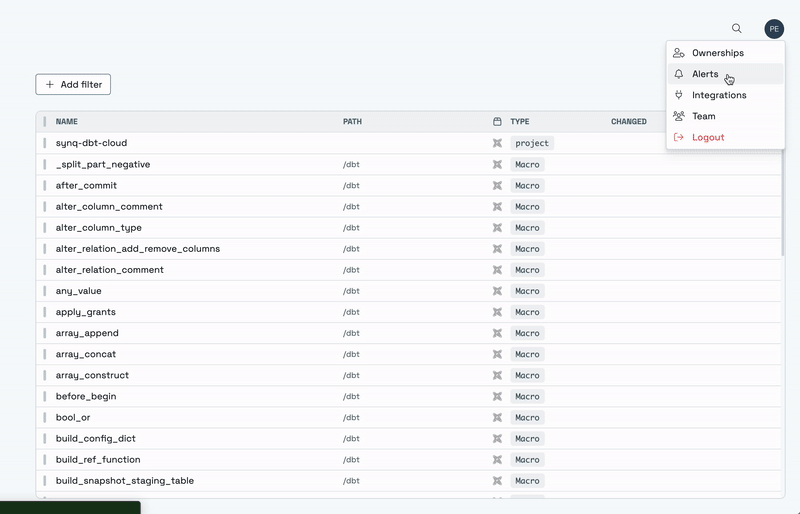Open the synq-dbt-cloud project row
The height and width of the screenshot is (514, 800).
point(91,143)
